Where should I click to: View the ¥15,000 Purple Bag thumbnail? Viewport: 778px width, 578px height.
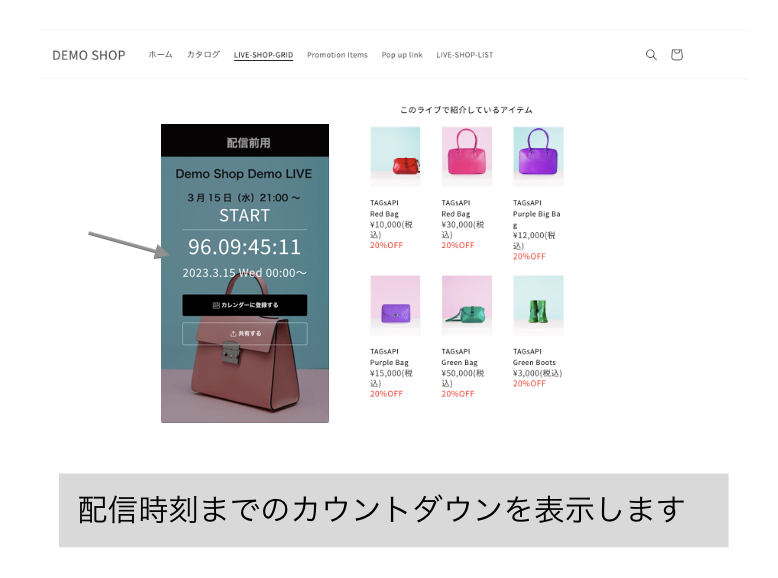pyautogui.click(x=395, y=305)
